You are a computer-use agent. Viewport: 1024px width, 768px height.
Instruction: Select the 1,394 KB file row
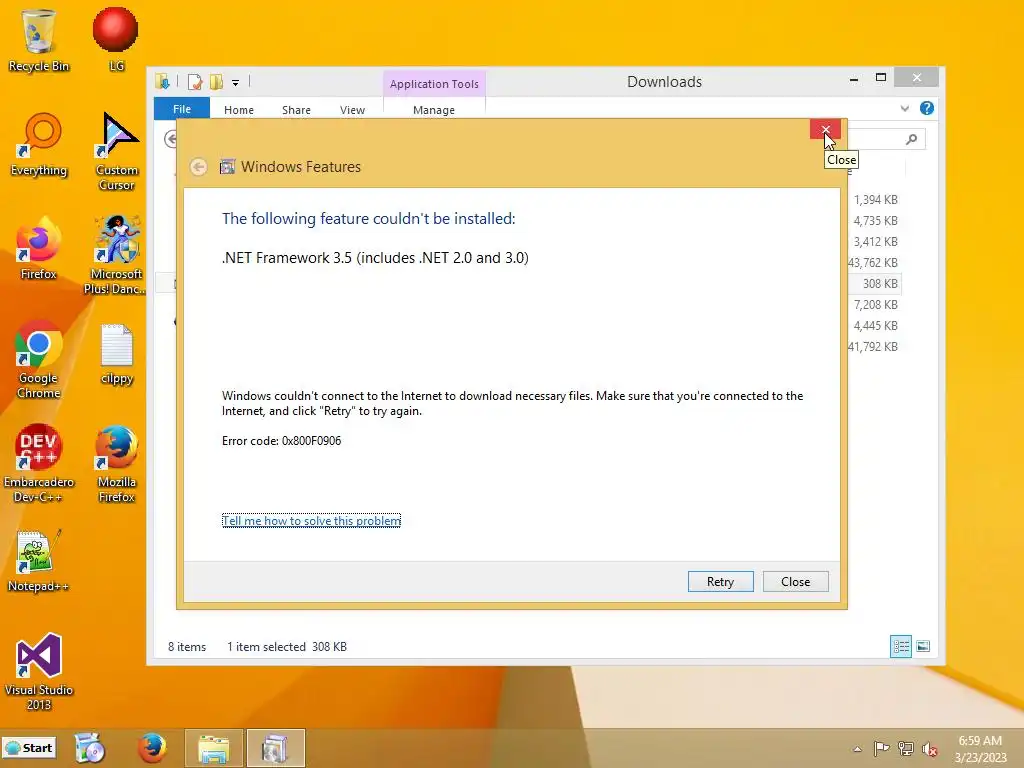pos(875,200)
